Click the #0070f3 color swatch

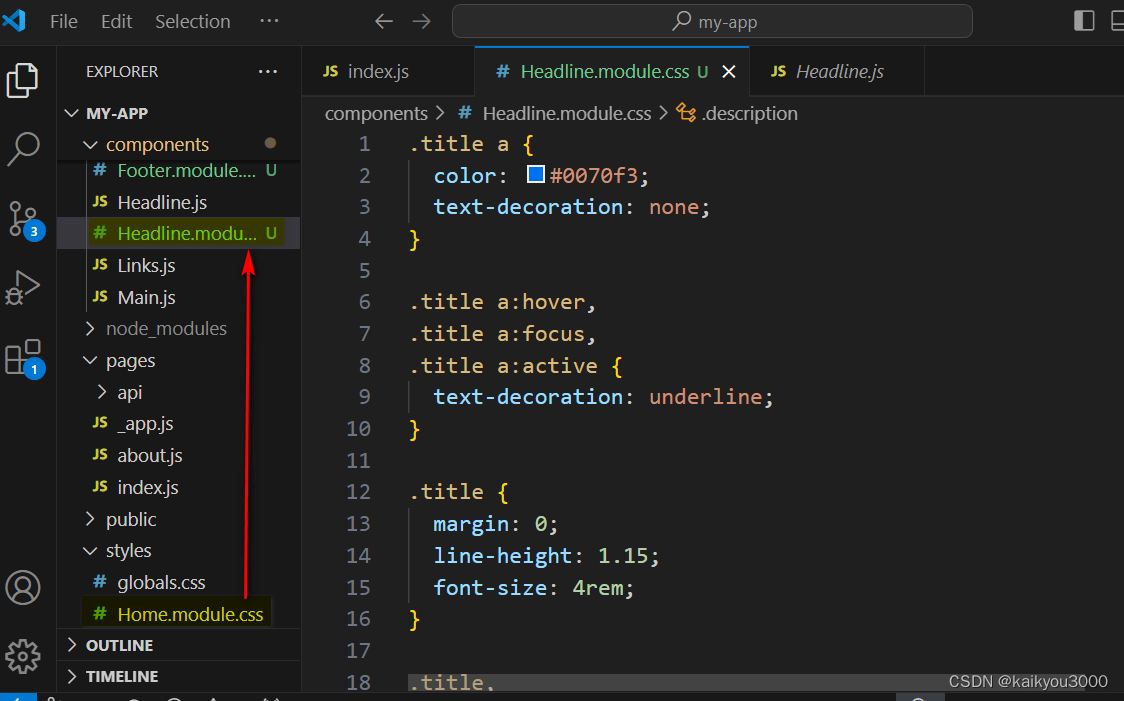click(x=535, y=174)
